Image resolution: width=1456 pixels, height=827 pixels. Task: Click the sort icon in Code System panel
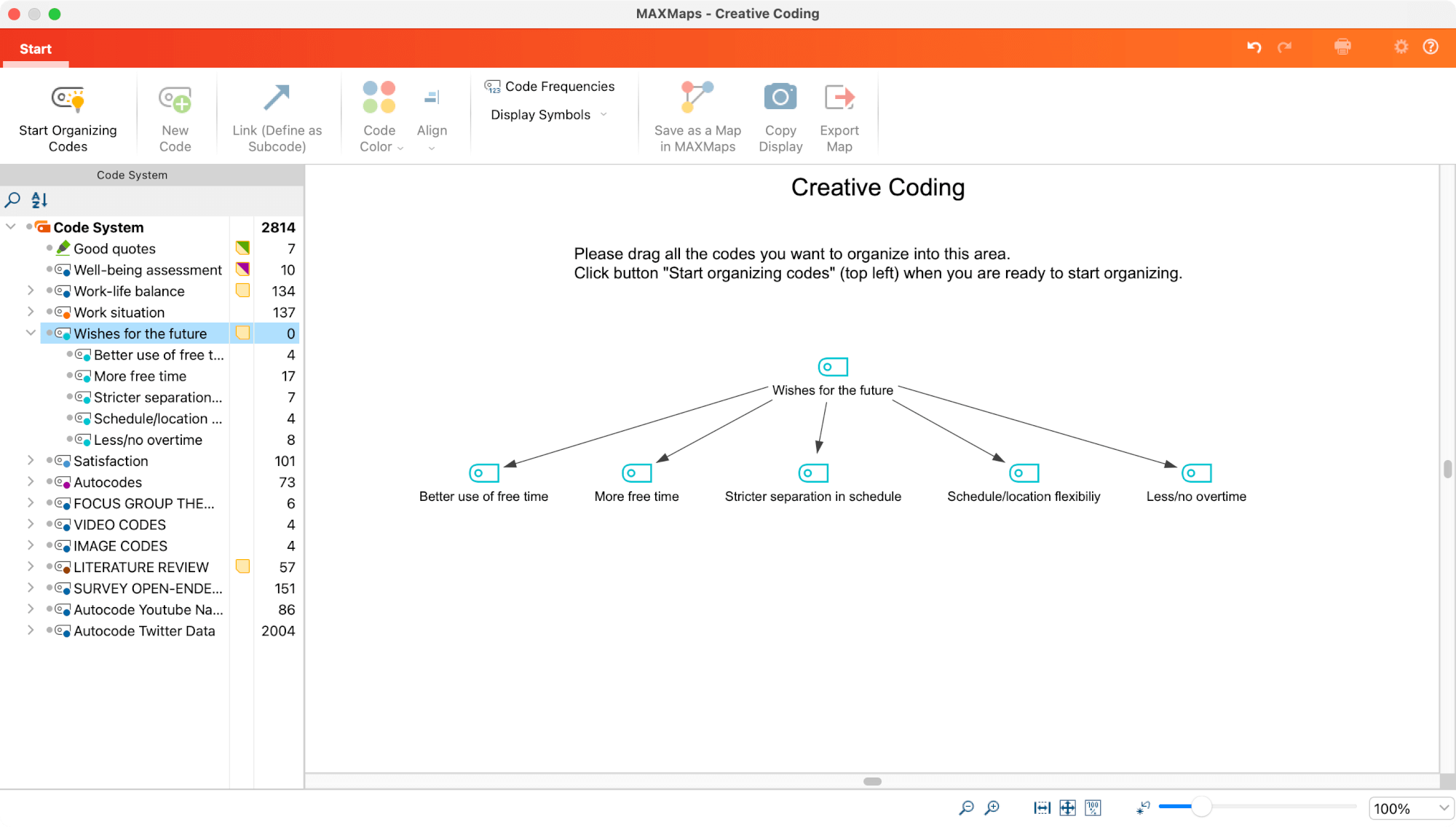(39, 199)
